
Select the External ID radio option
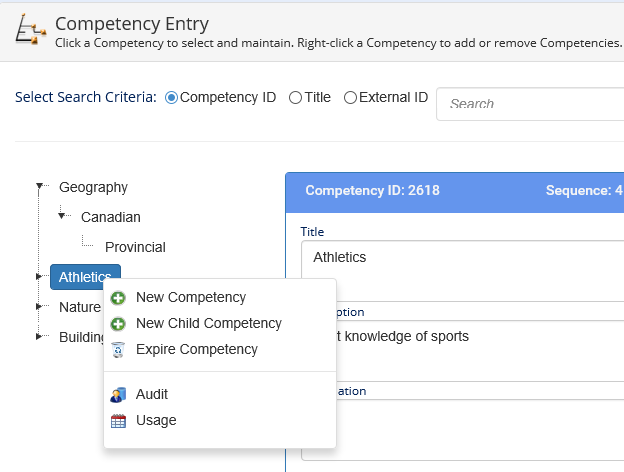point(350,98)
